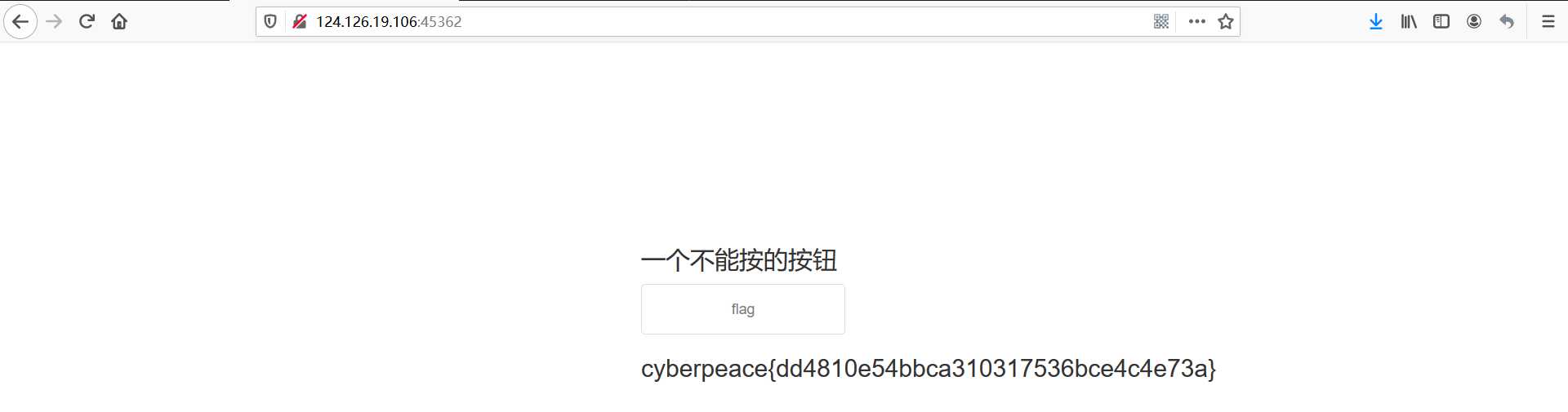Click the undo arrow toolbar icon
Image resolution: width=1568 pixels, height=412 pixels.
(x=1507, y=22)
